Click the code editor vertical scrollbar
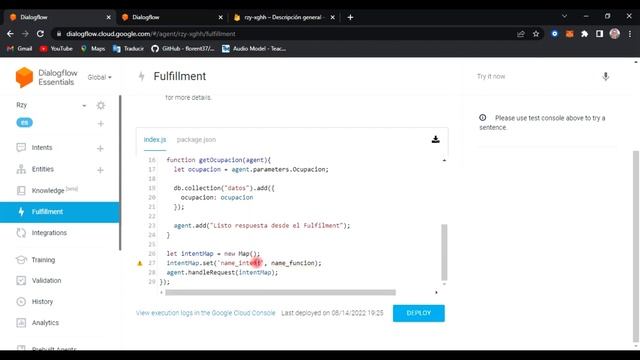 click(444, 252)
